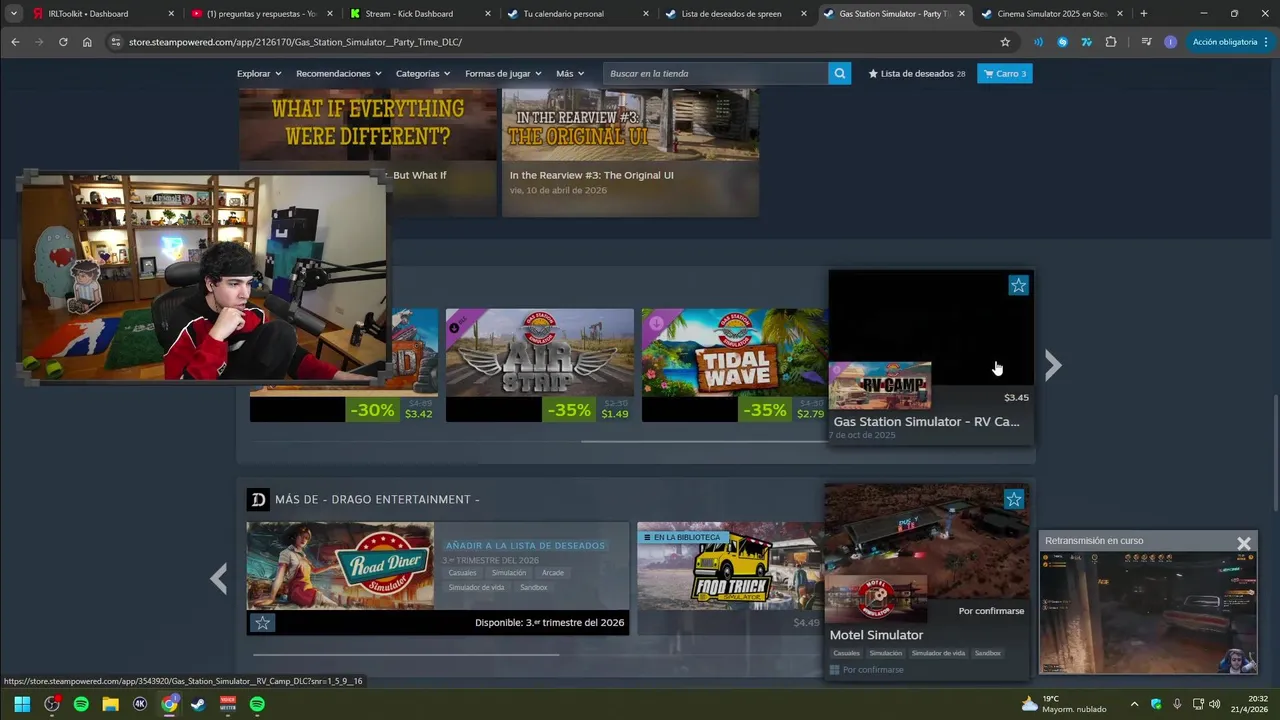Click the blue sound-wave extension icon
The height and width of the screenshot is (720, 1280).
(1038, 42)
